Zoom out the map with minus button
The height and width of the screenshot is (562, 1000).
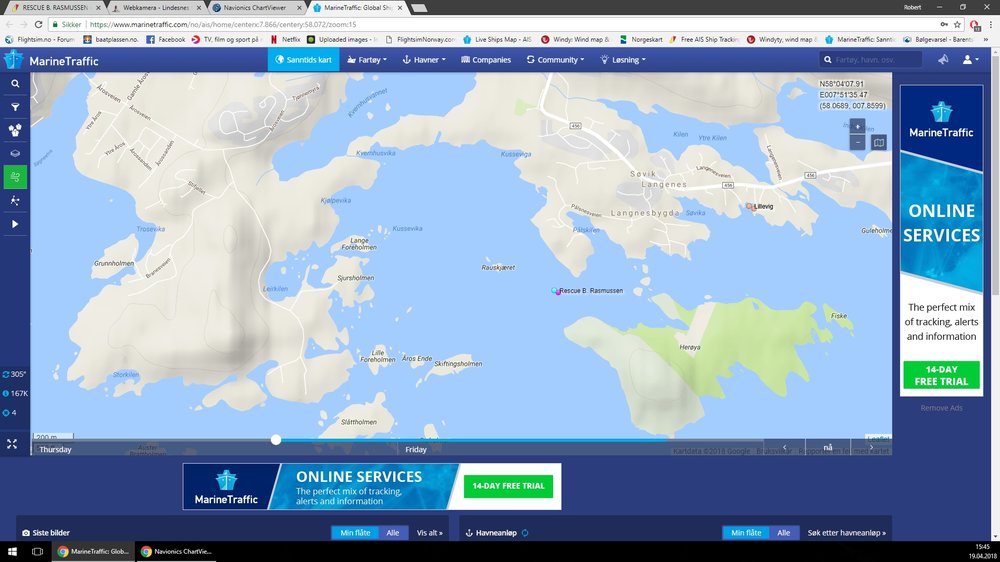pos(857,142)
